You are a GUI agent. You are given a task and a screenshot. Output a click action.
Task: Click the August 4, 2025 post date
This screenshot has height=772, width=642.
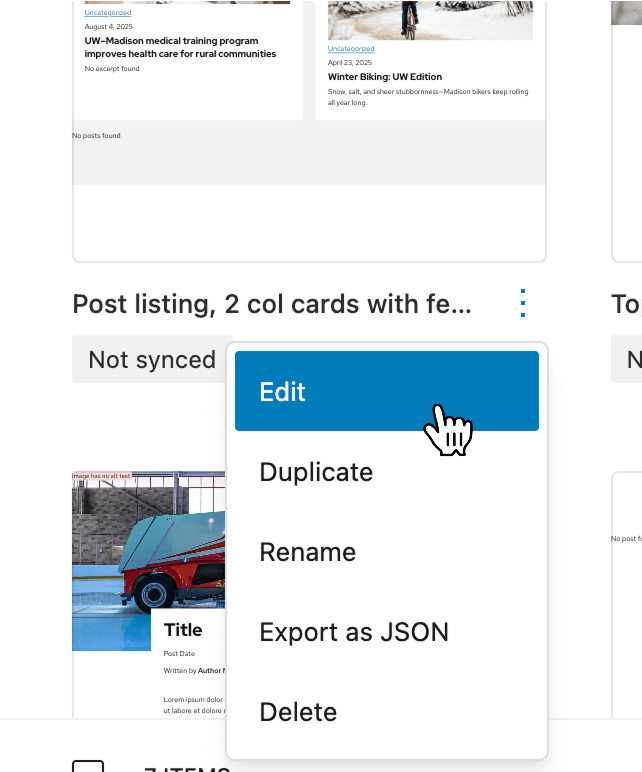(x=107, y=27)
